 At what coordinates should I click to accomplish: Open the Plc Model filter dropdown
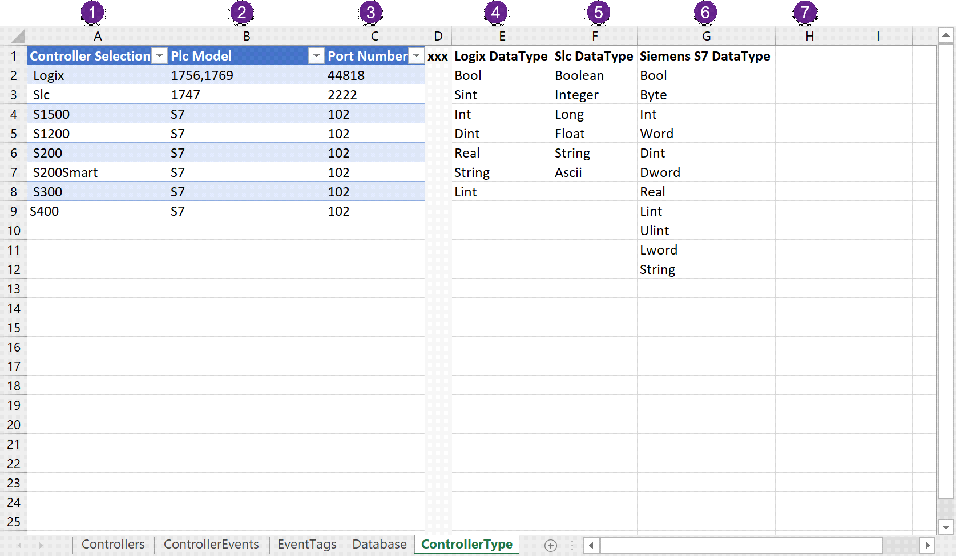click(x=316, y=56)
